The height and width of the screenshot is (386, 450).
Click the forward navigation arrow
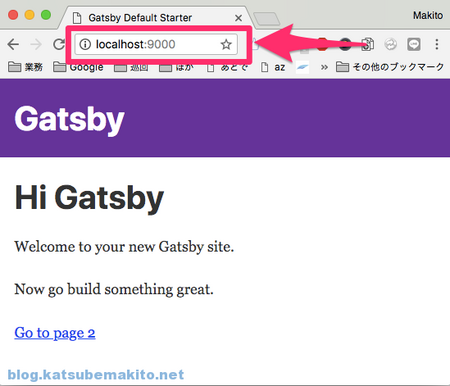point(36,44)
